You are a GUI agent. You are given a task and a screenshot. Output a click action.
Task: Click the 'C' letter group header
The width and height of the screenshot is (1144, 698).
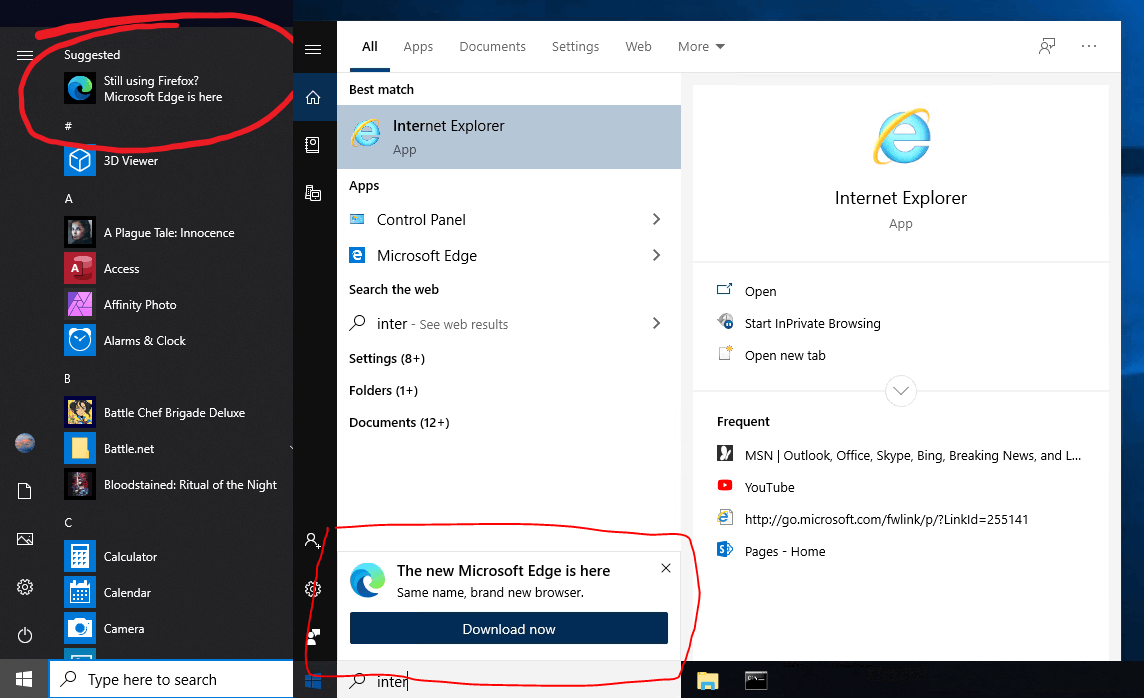click(68, 522)
